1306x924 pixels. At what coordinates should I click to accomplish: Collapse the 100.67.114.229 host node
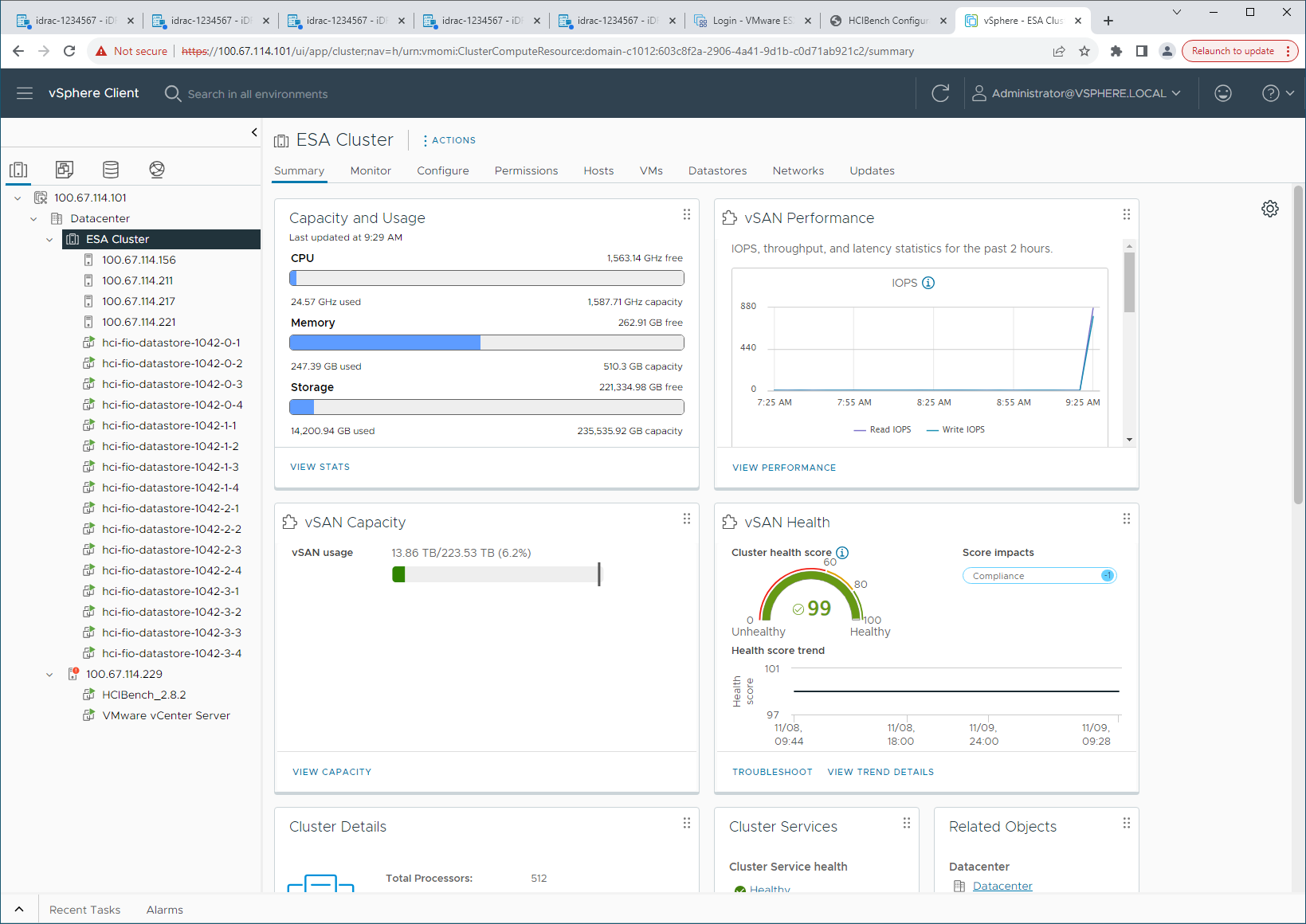(x=49, y=675)
